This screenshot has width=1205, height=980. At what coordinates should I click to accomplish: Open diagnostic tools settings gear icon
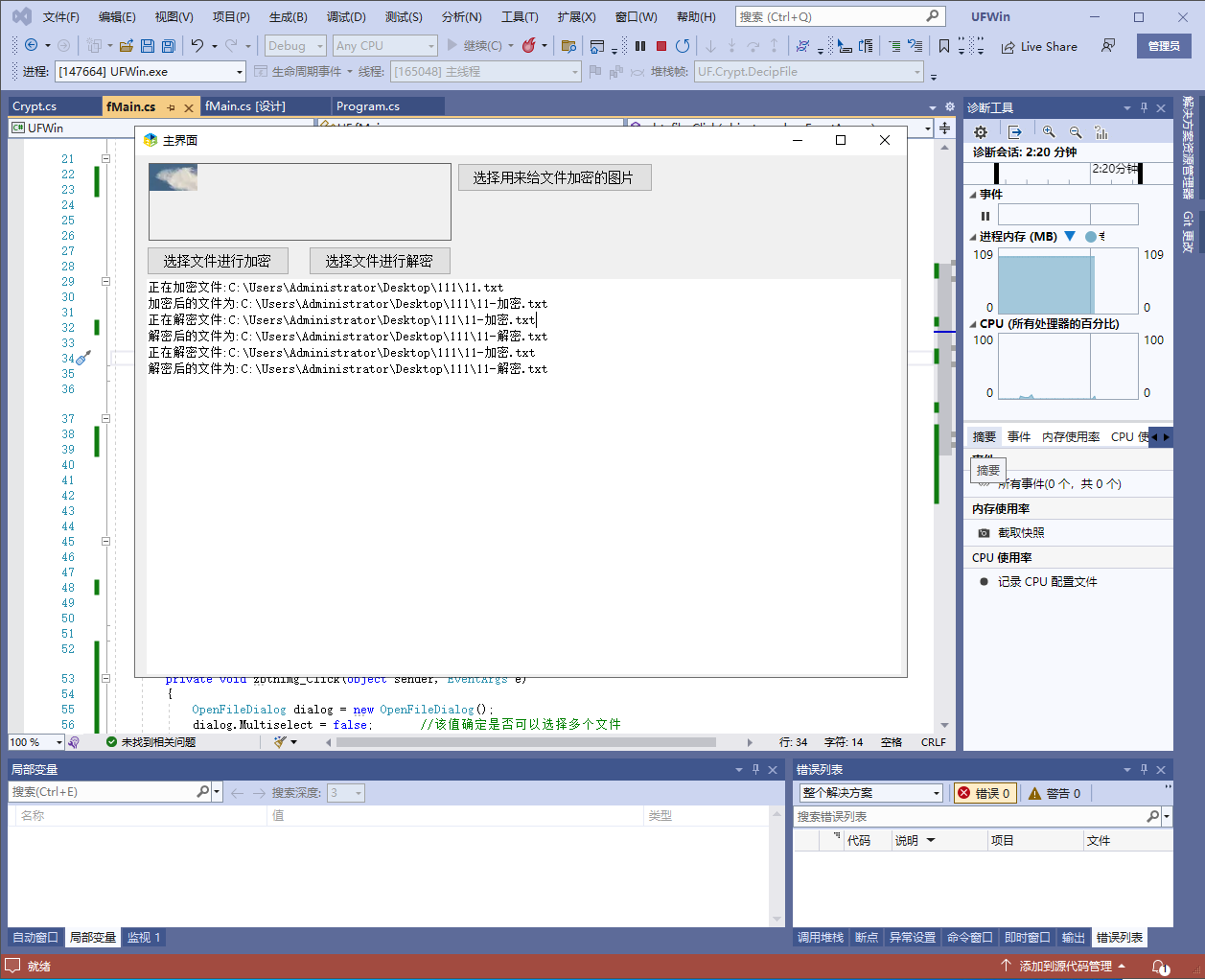980,132
